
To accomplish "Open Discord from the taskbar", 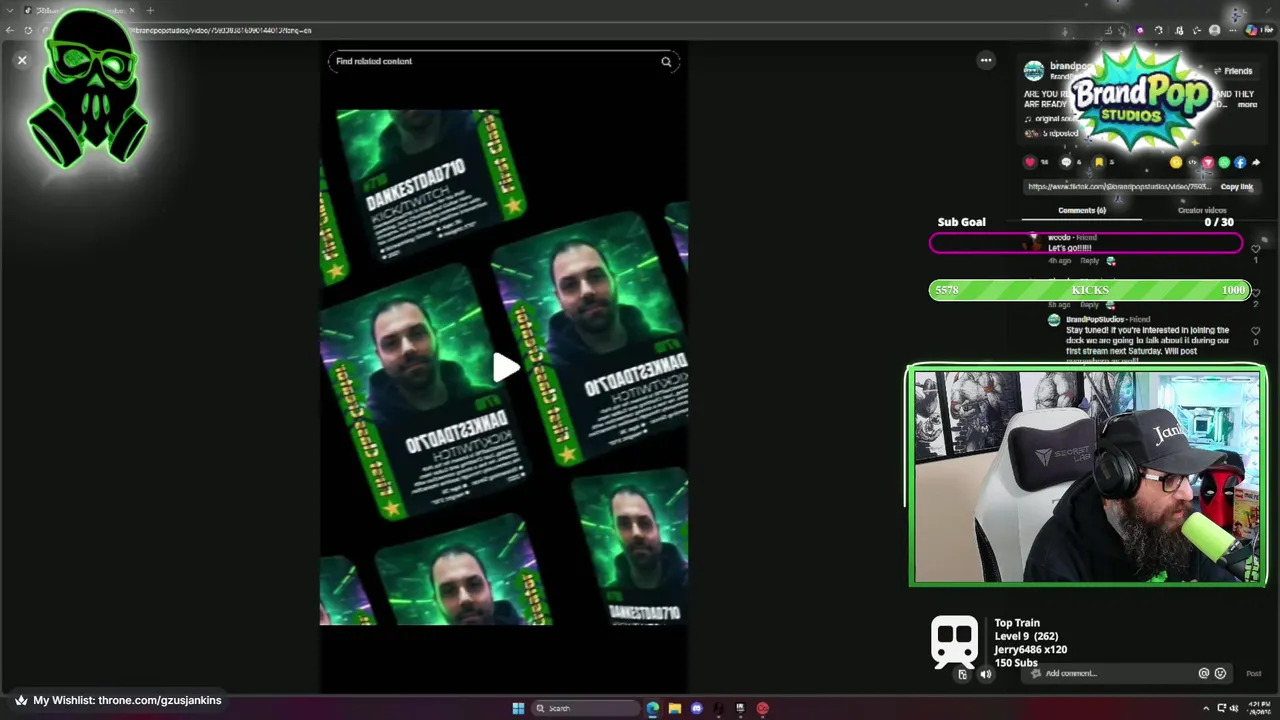I will (x=697, y=708).
